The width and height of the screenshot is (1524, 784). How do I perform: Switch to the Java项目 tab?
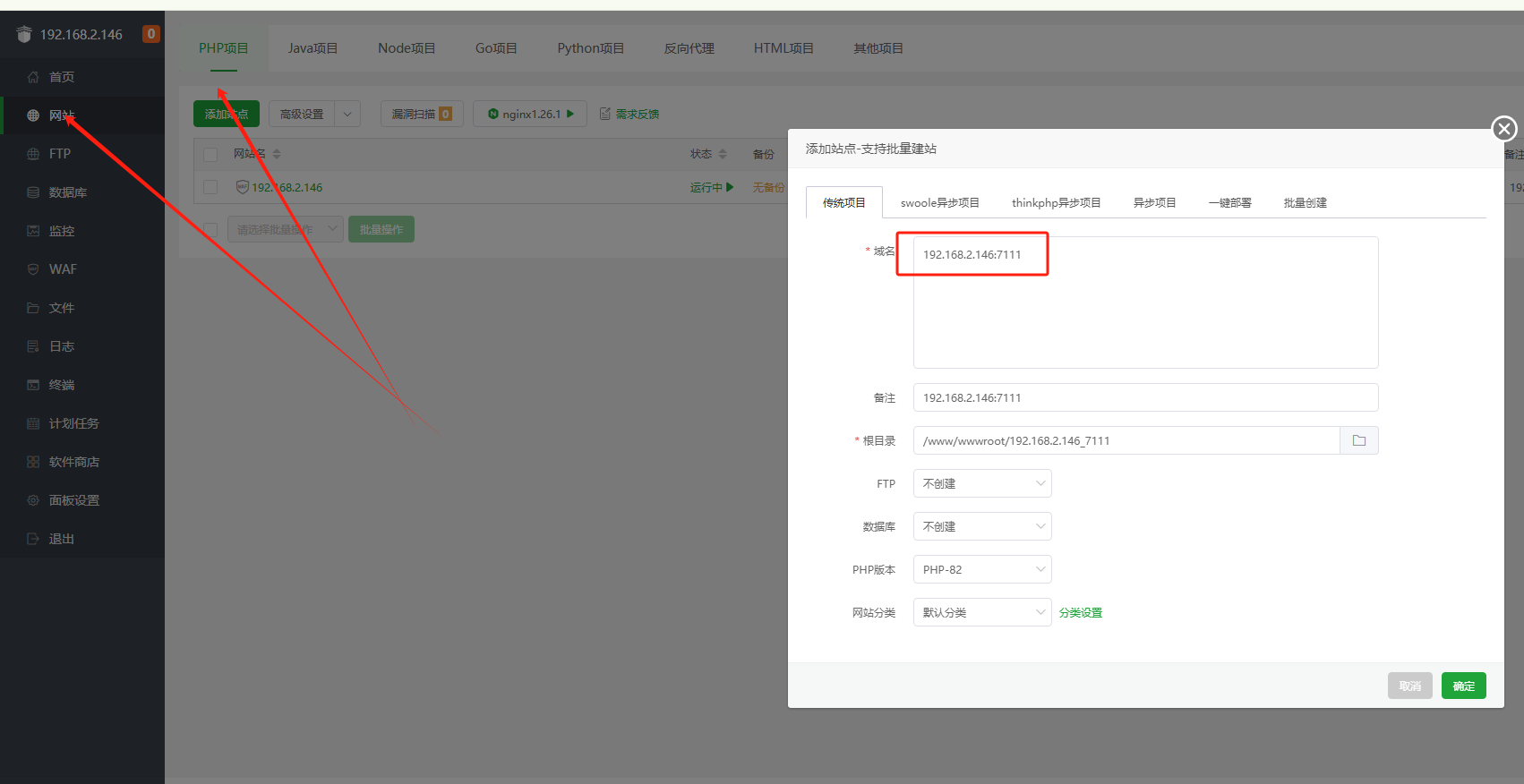313,48
